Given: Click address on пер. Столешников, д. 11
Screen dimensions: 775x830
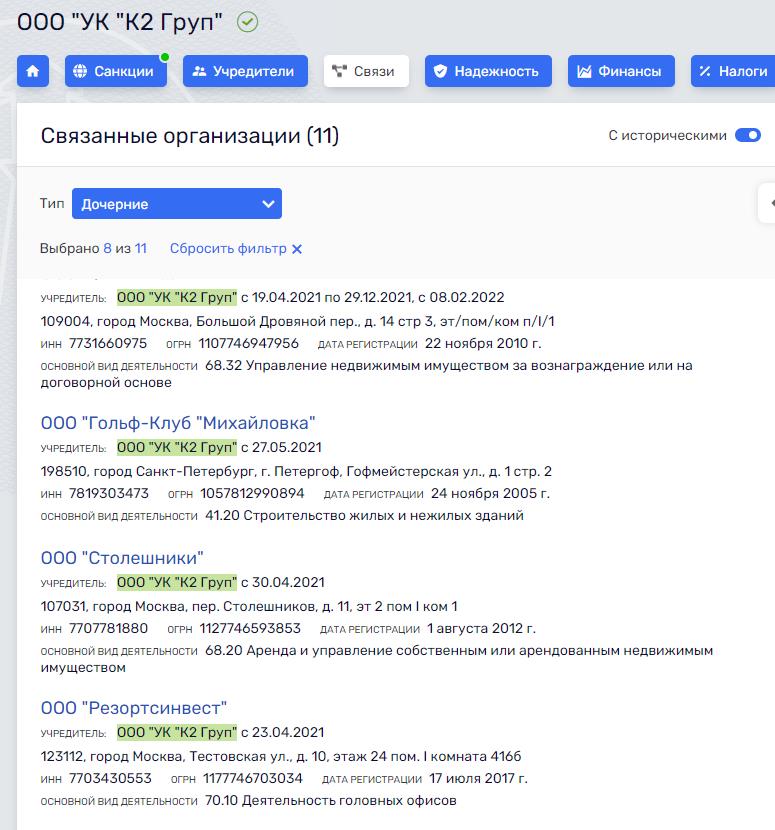Looking at the screenshot, I should [249, 607].
